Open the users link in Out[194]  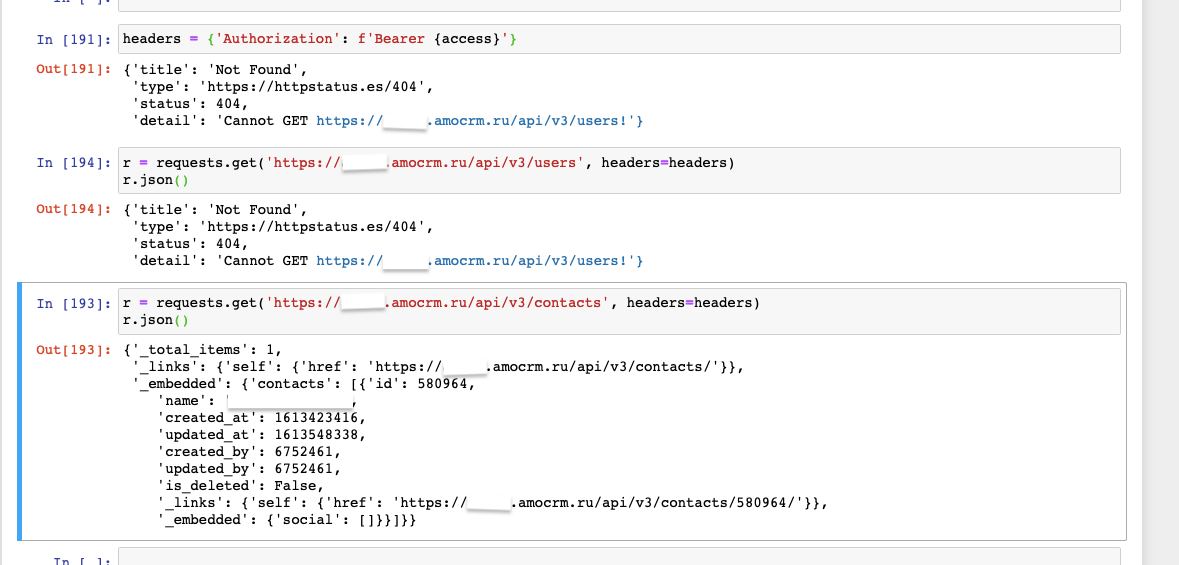480,261
